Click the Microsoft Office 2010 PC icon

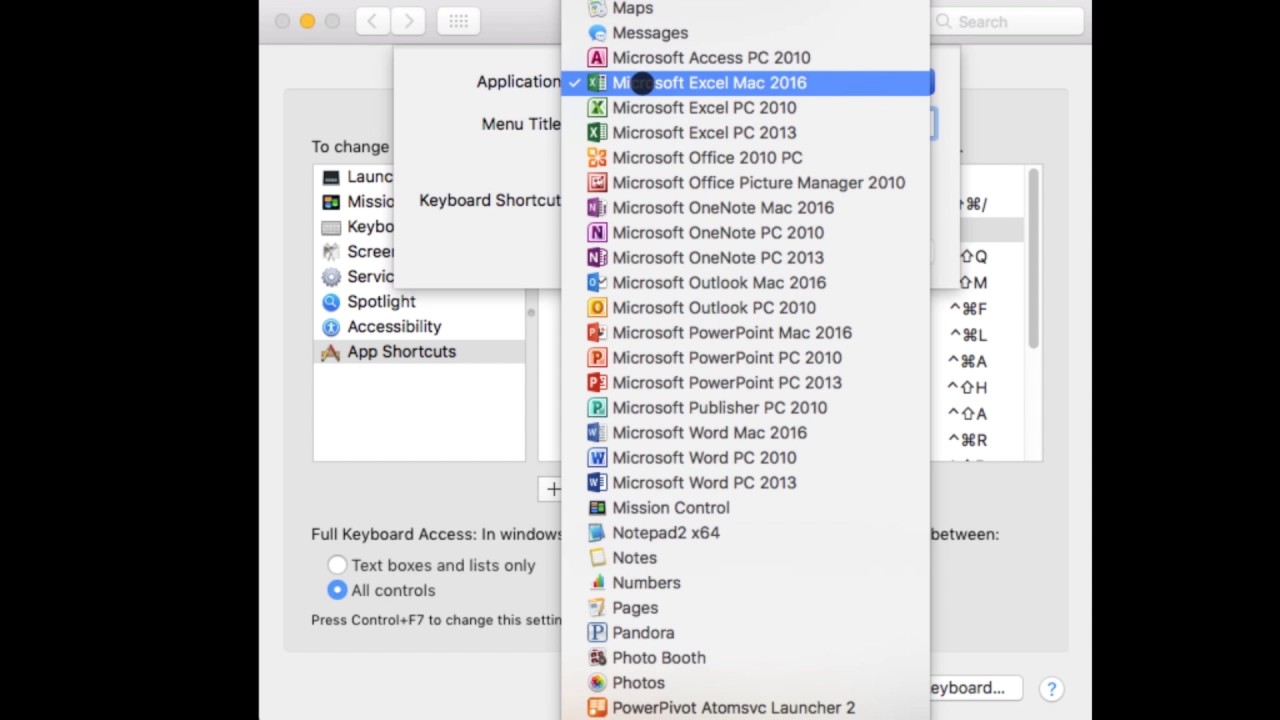coord(597,158)
